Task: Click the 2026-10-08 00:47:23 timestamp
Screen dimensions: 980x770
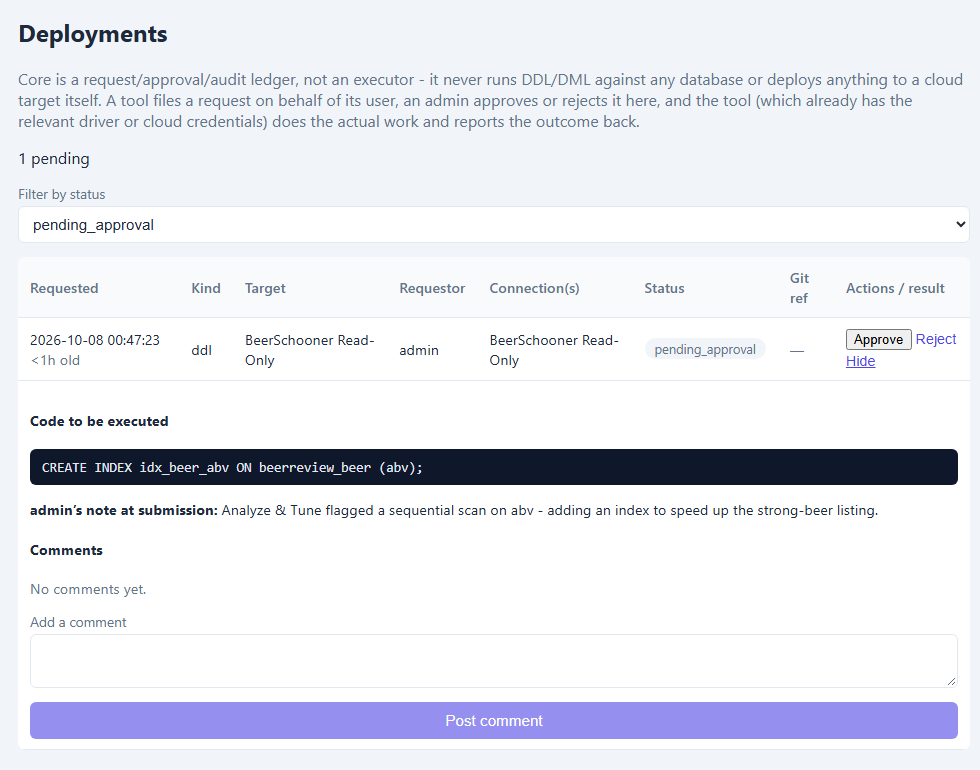Action: tap(95, 340)
